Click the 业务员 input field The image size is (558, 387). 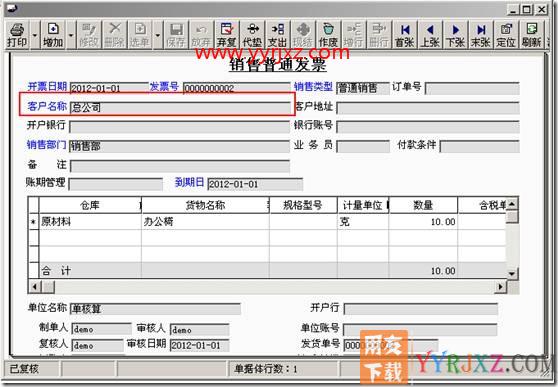[363, 146]
